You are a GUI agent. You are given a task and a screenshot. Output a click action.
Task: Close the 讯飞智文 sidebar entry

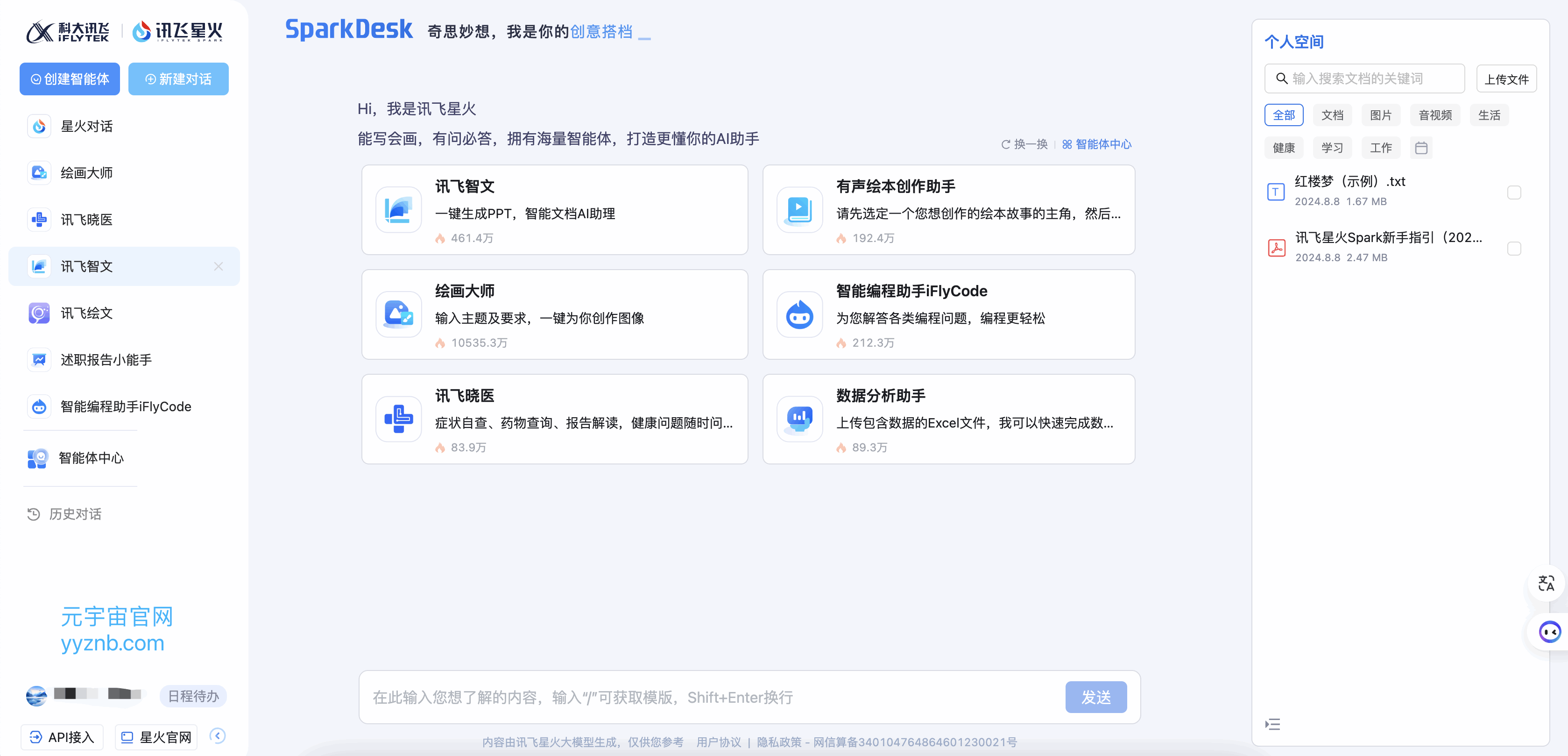[x=219, y=266]
